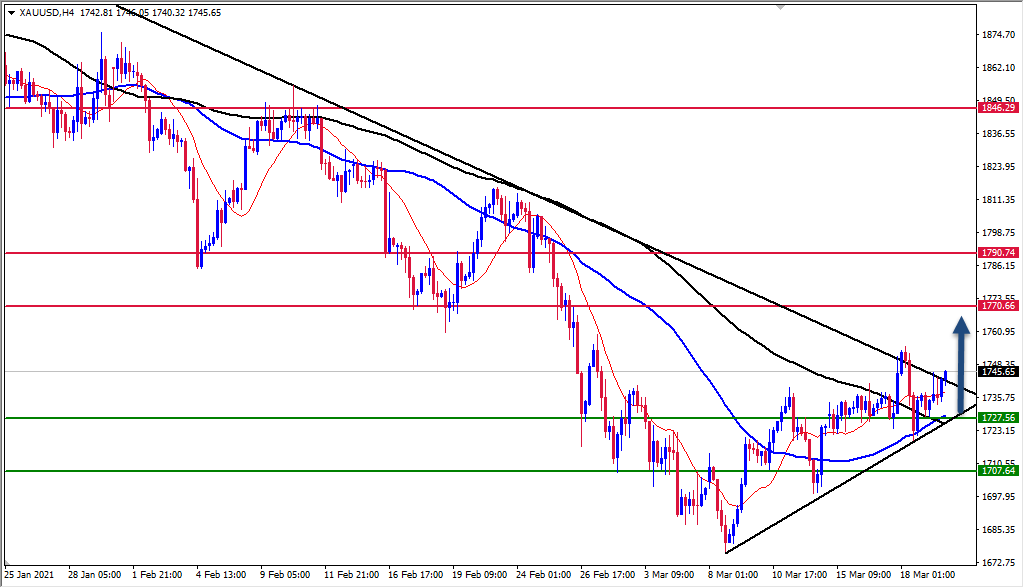Click the red 1846.29 price level tag
Viewport: 1024px width, 588px height.
click(999, 108)
